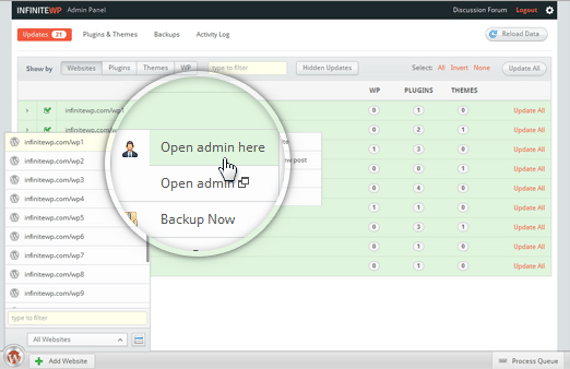Click the website list type to filter field

77,318
